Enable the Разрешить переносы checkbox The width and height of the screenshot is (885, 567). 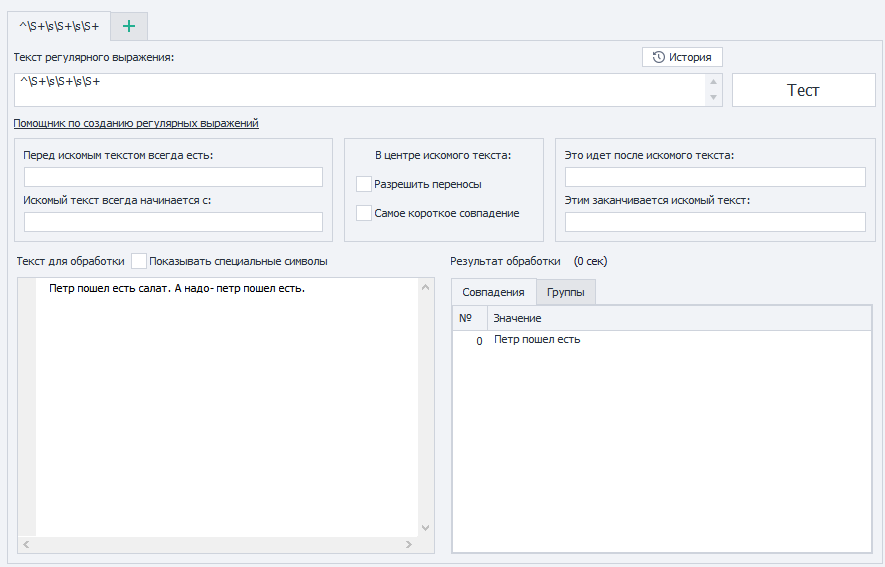pyautogui.click(x=364, y=184)
